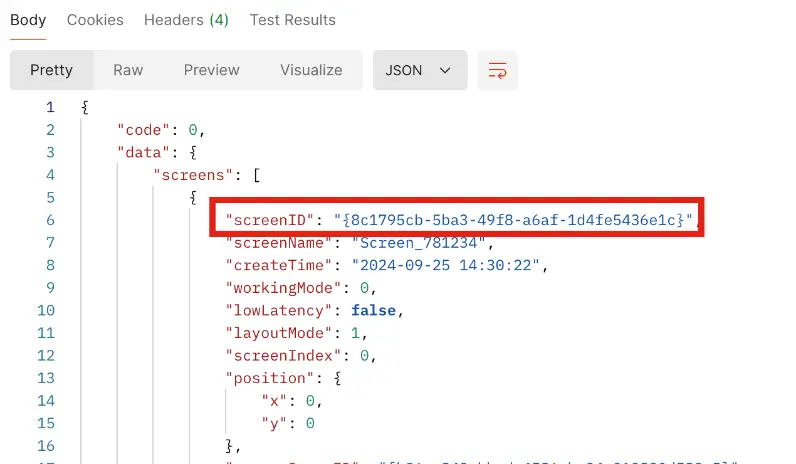Select the Pretty view button

coord(52,70)
